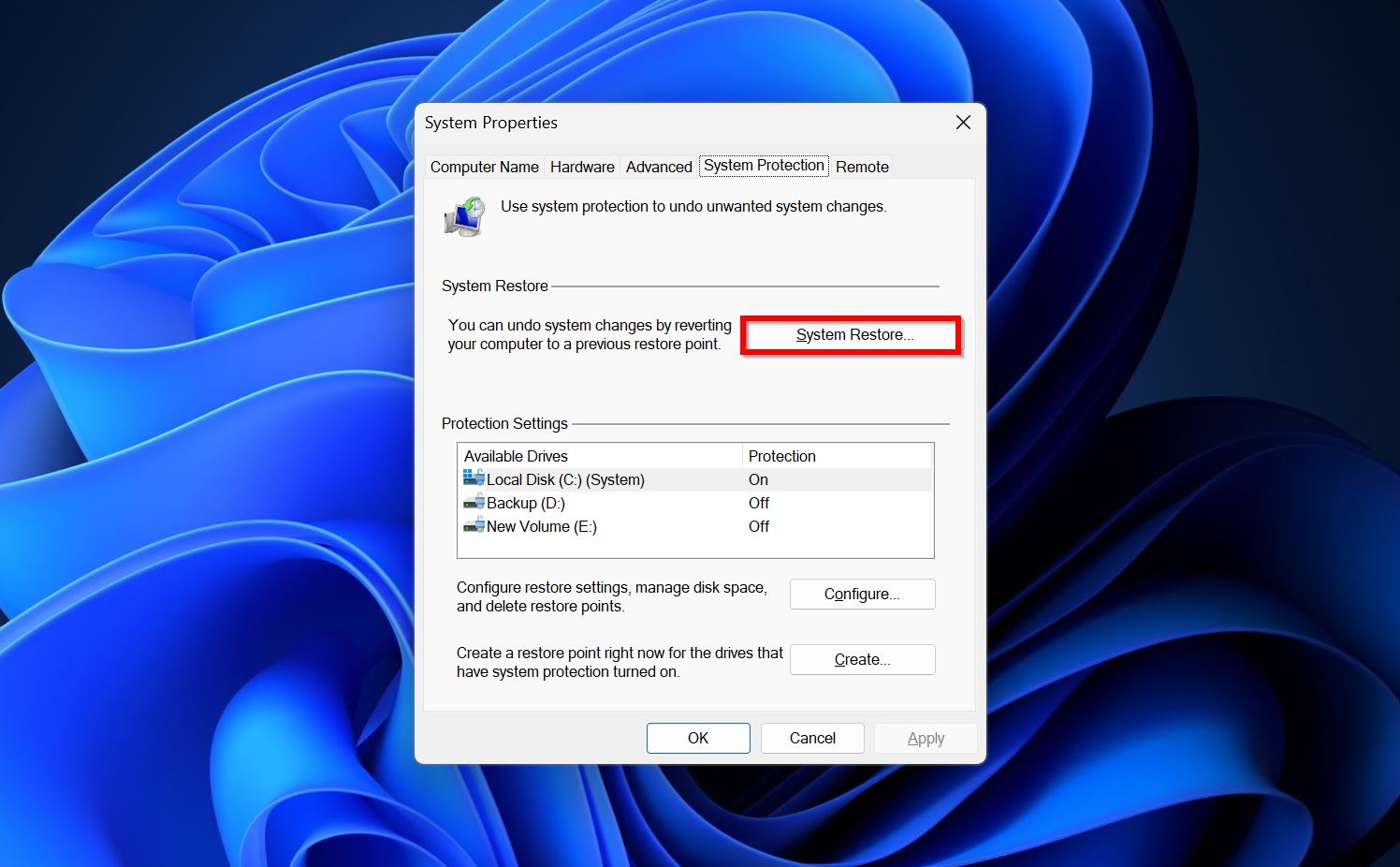The image size is (1400, 867).
Task: Go to the Advanced tab
Action: [659, 167]
